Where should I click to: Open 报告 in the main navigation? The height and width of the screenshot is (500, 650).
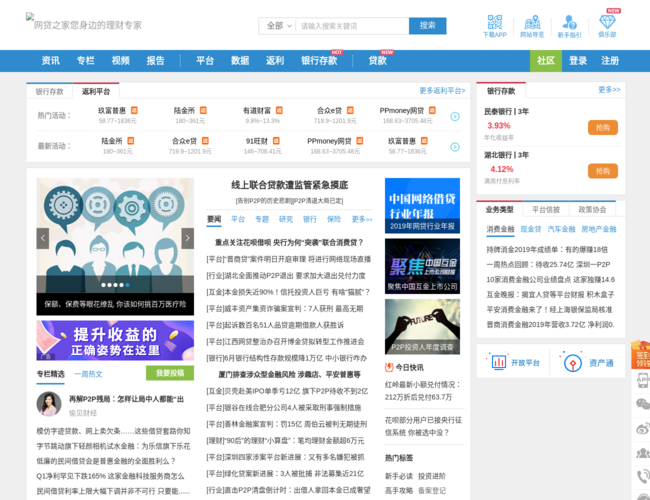point(155,61)
